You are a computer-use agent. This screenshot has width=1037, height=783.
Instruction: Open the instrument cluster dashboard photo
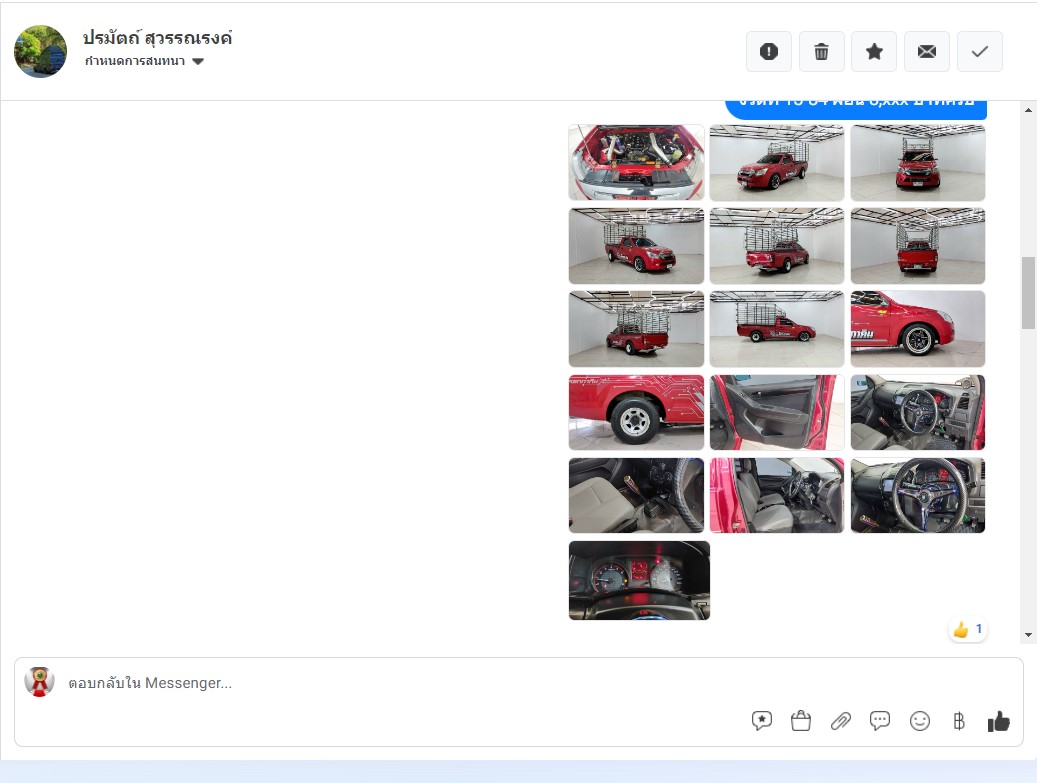(x=639, y=581)
